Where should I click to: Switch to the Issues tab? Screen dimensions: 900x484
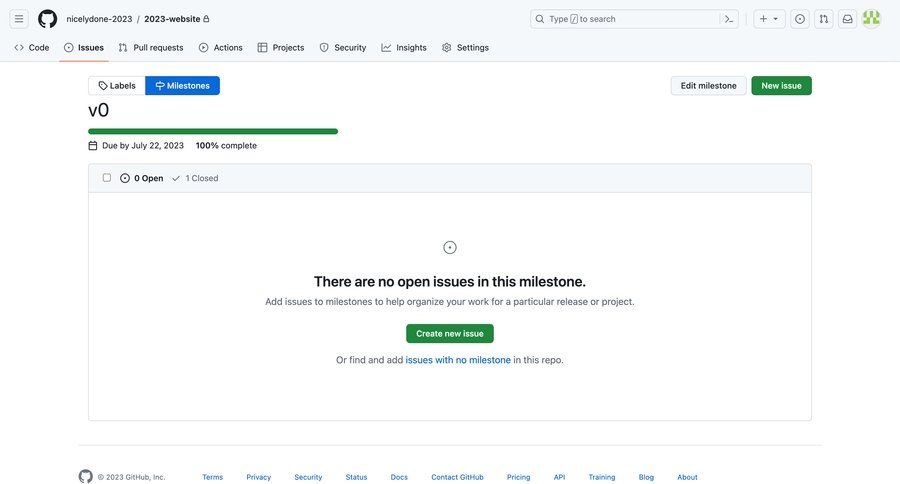[x=84, y=48]
